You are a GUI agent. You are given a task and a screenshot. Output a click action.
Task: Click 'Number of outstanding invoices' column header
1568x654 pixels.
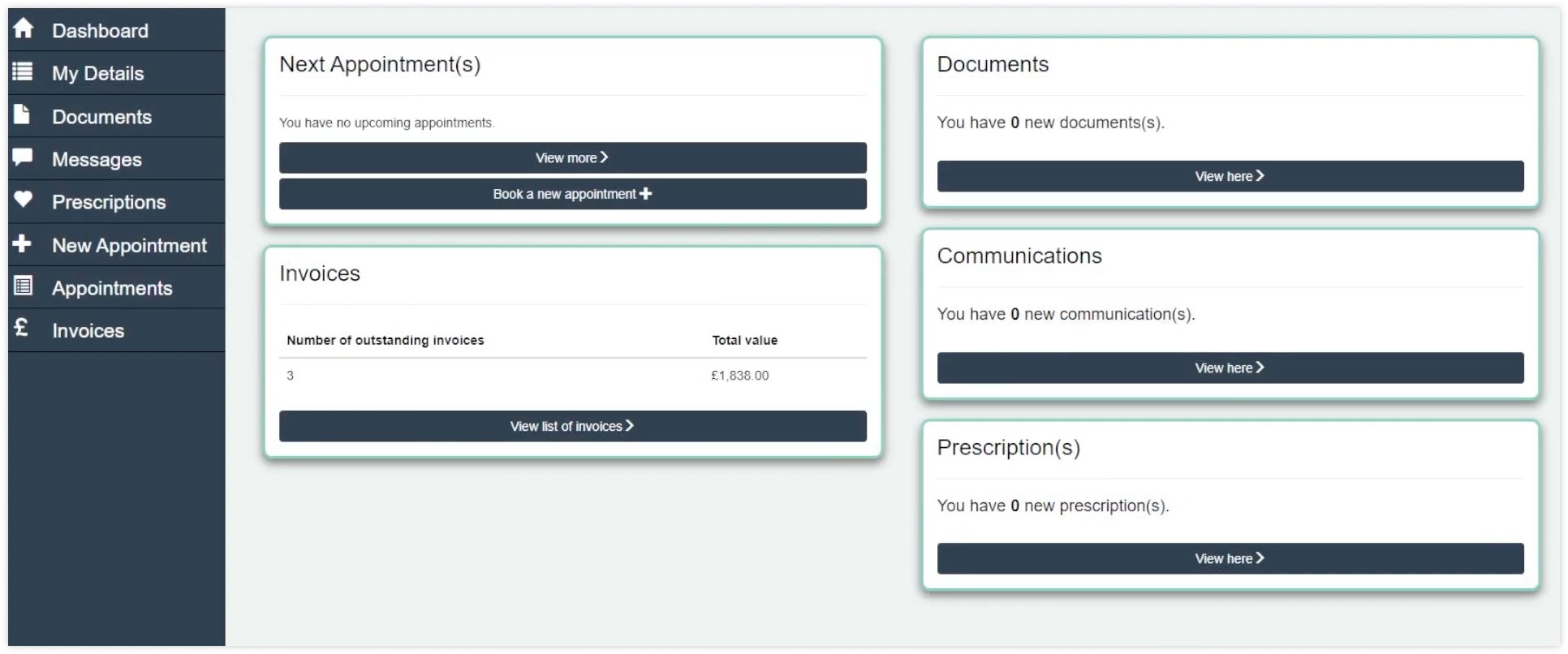pyautogui.click(x=386, y=340)
